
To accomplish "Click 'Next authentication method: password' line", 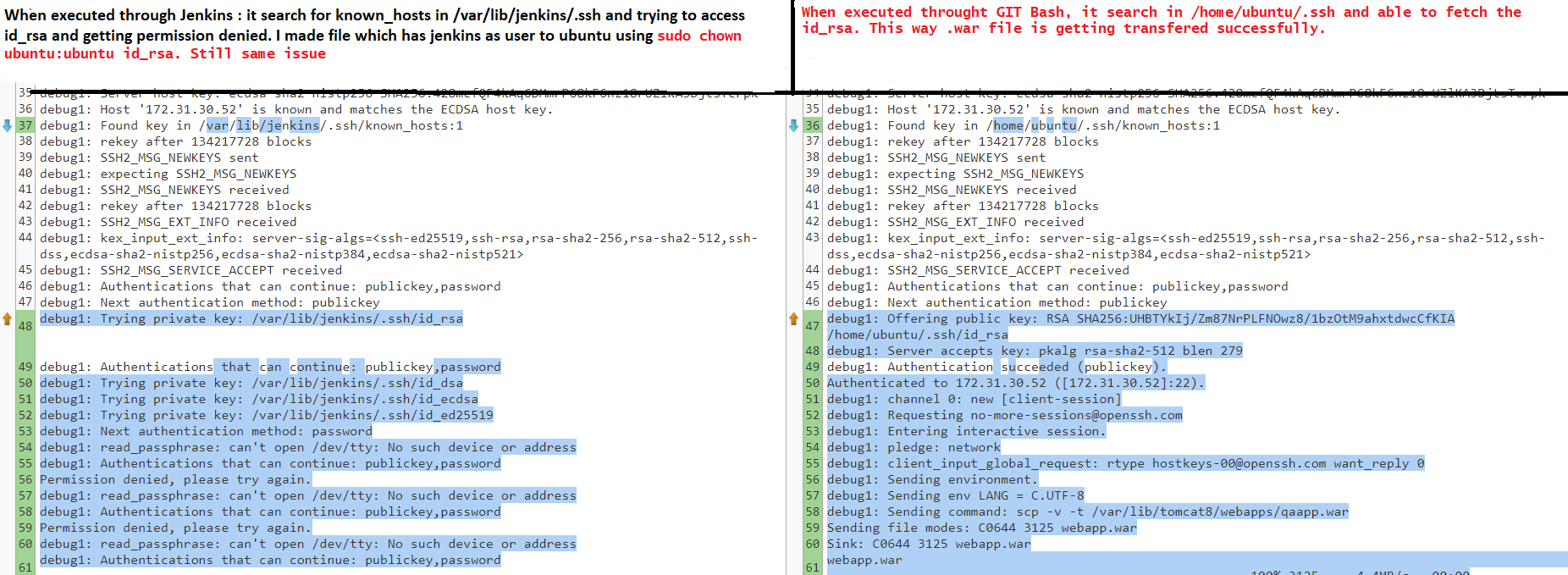I will pos(206,431).
